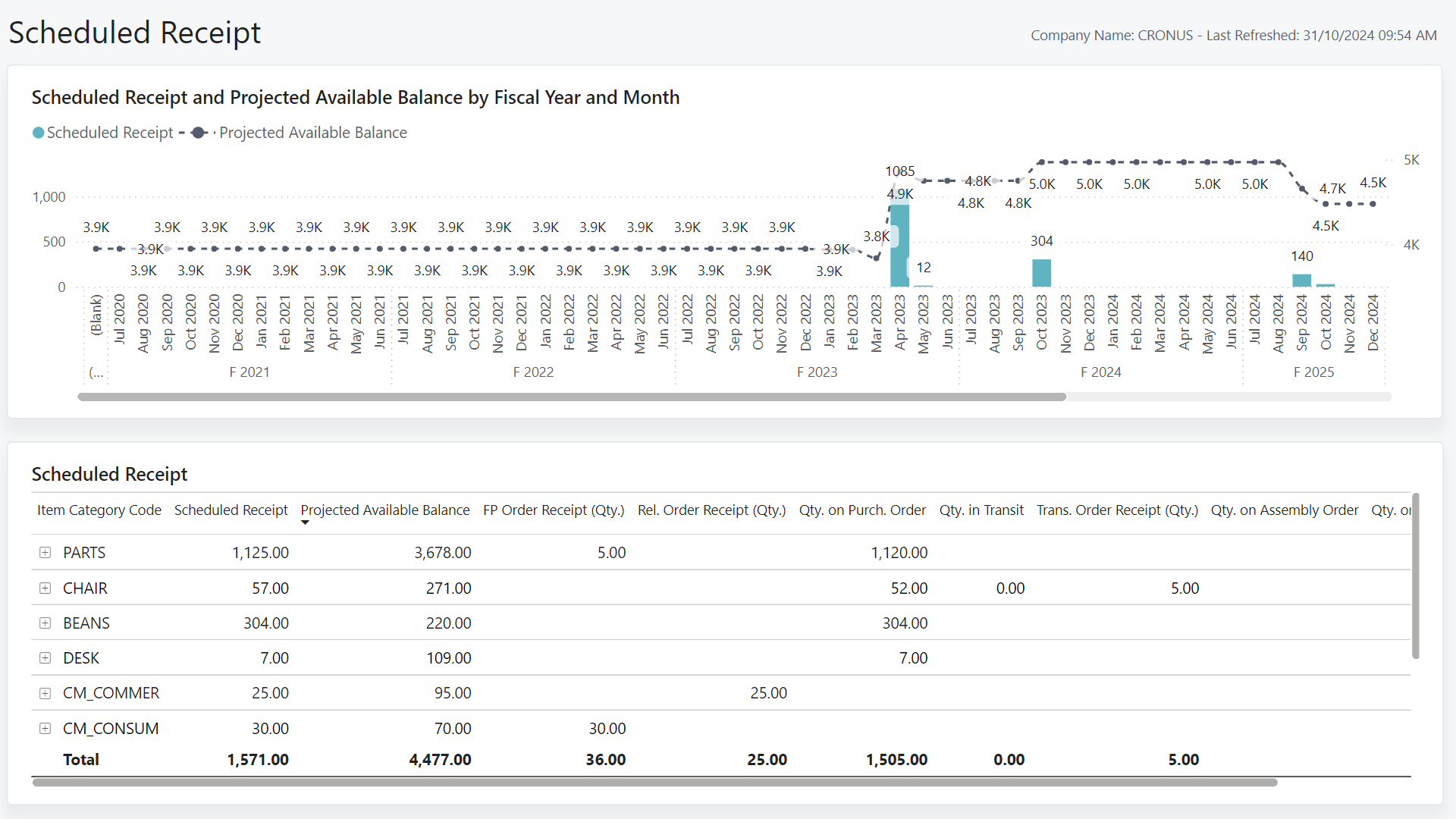Expand the CHAIR category row

click(45, 588)
